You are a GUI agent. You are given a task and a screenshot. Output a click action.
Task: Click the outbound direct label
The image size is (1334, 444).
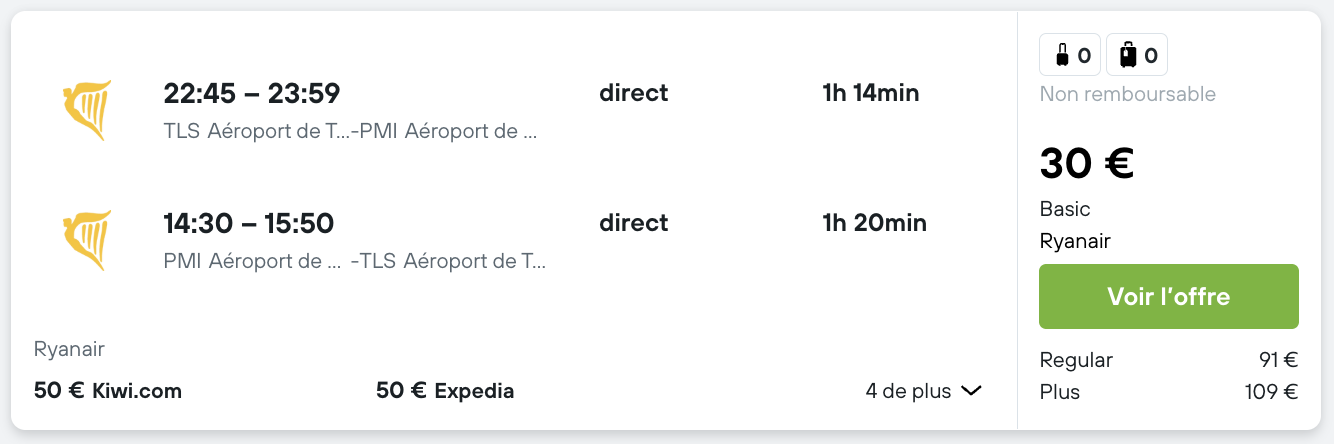(634, 93)
